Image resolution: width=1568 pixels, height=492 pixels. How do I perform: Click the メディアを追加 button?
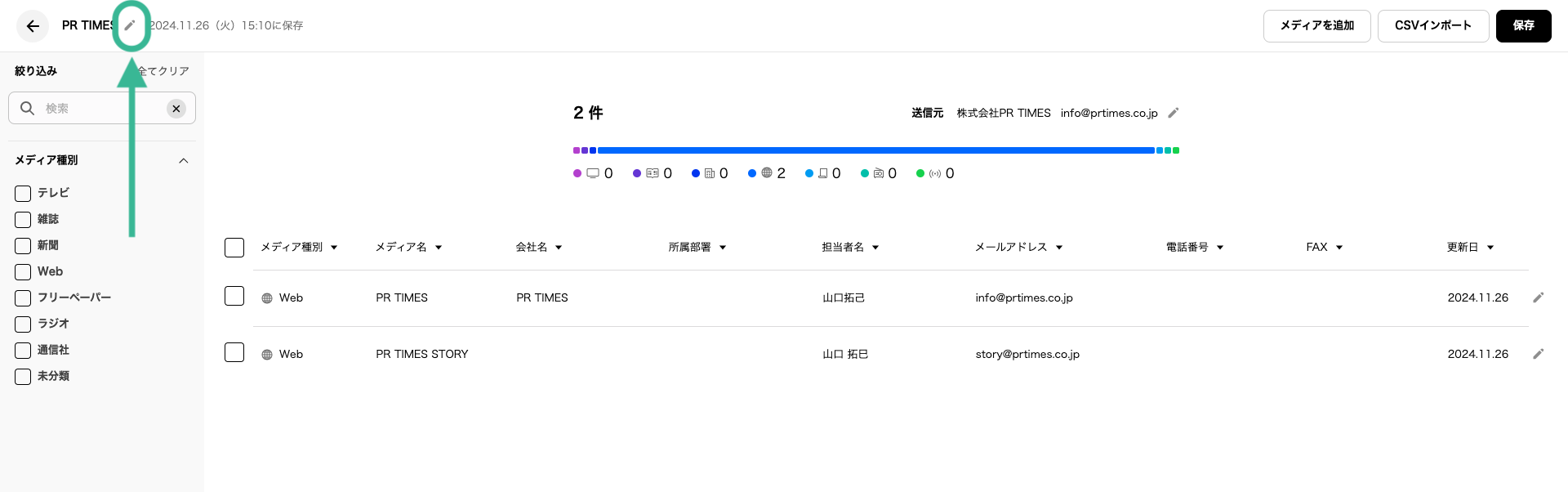(x=1317, y=26)
